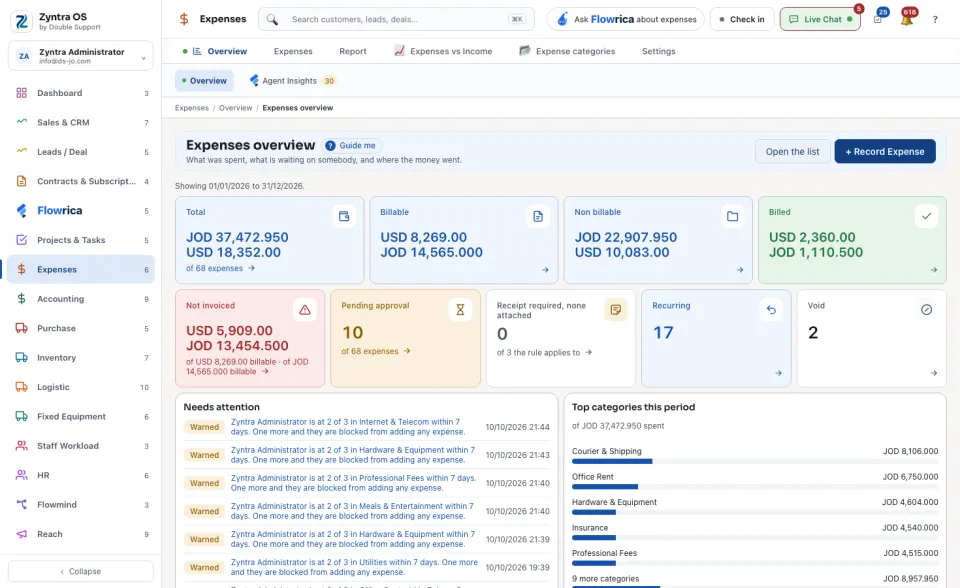Screen dimensions: 960x588
Task: Click the folder icon on Non billable card
Action: 732,216
